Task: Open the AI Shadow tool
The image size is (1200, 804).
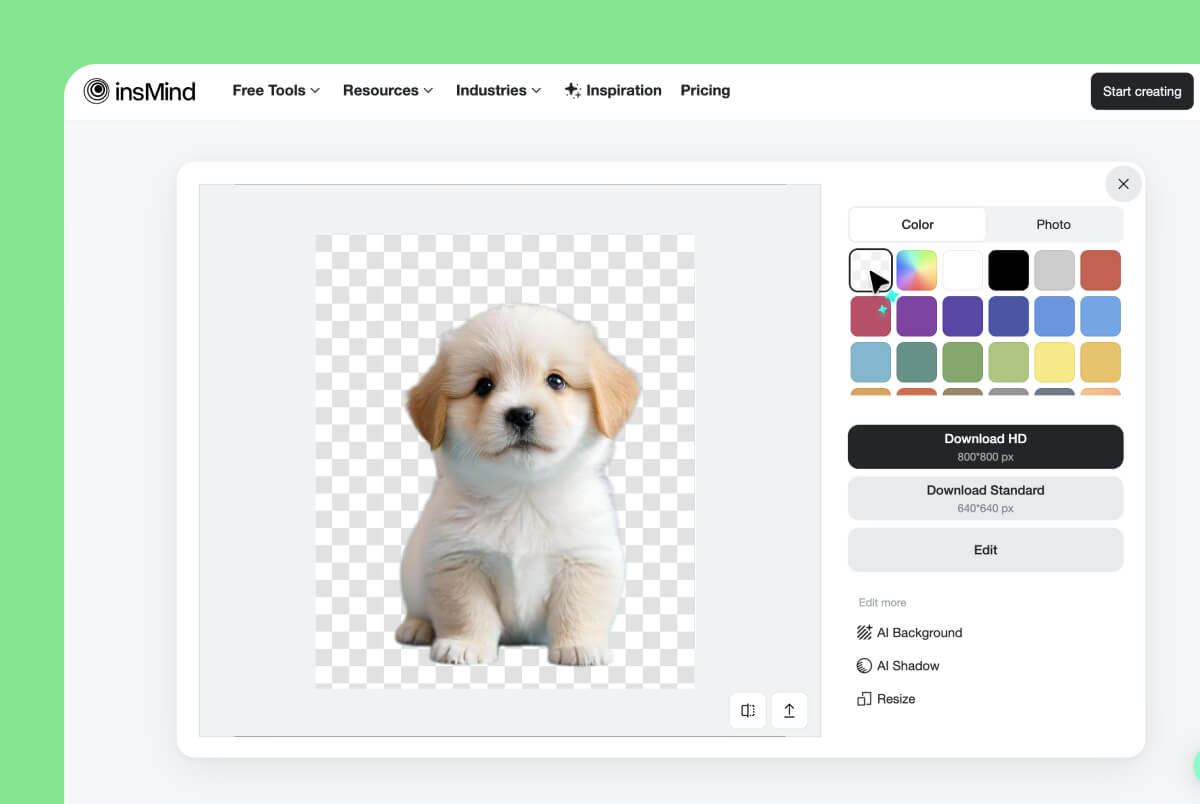Action: tap(898, 665)
